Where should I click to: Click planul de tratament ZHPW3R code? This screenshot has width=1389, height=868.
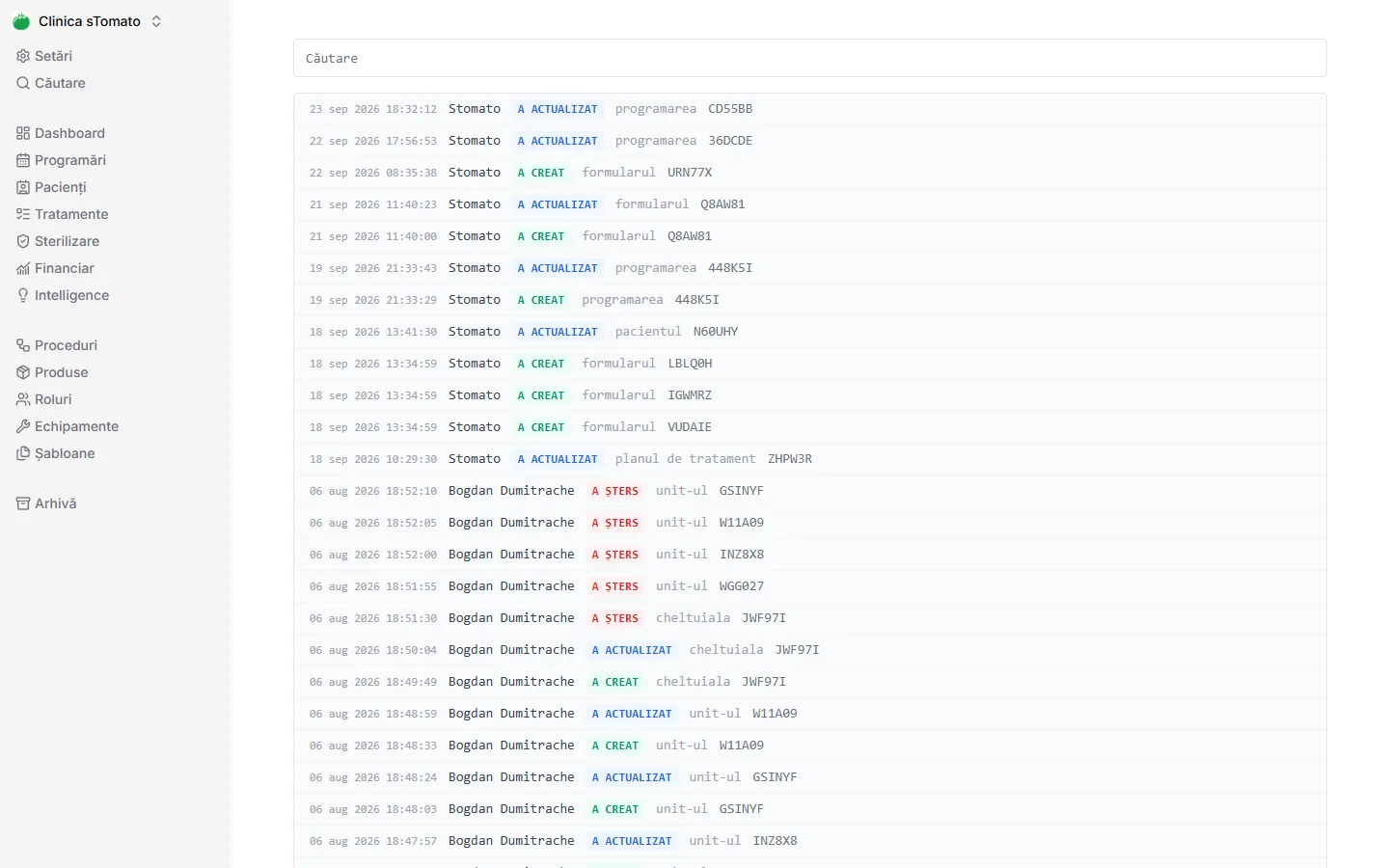click(x=790, y=459)
